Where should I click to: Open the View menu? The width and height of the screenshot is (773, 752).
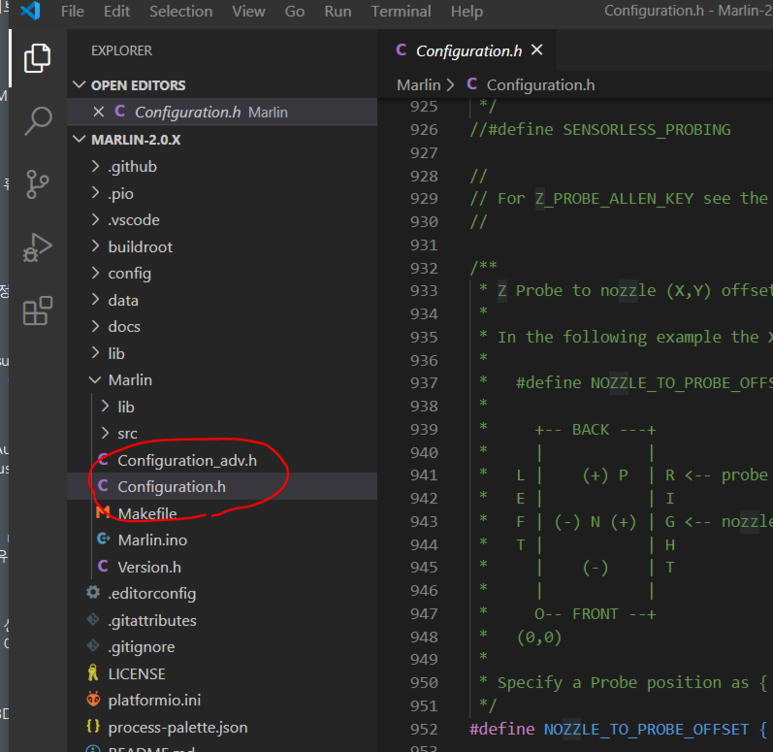point(248,11)
